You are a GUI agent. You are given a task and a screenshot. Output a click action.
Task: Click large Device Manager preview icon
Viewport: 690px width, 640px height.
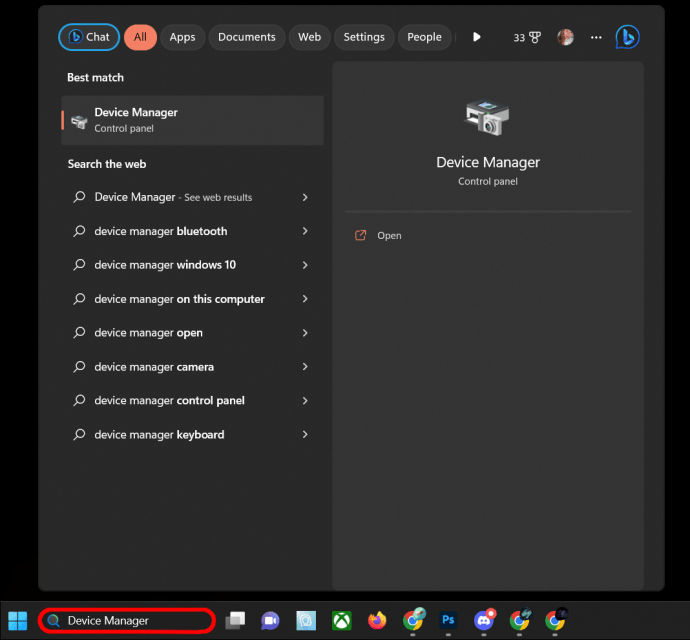(488, 118)
